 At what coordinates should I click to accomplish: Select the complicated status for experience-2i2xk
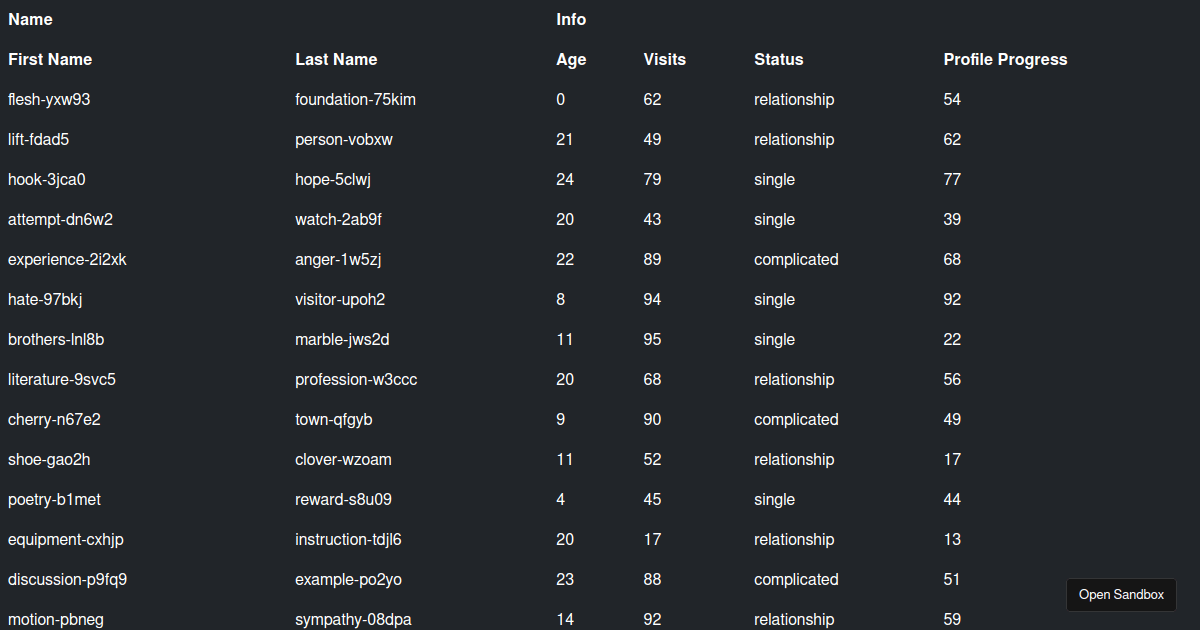796,260
